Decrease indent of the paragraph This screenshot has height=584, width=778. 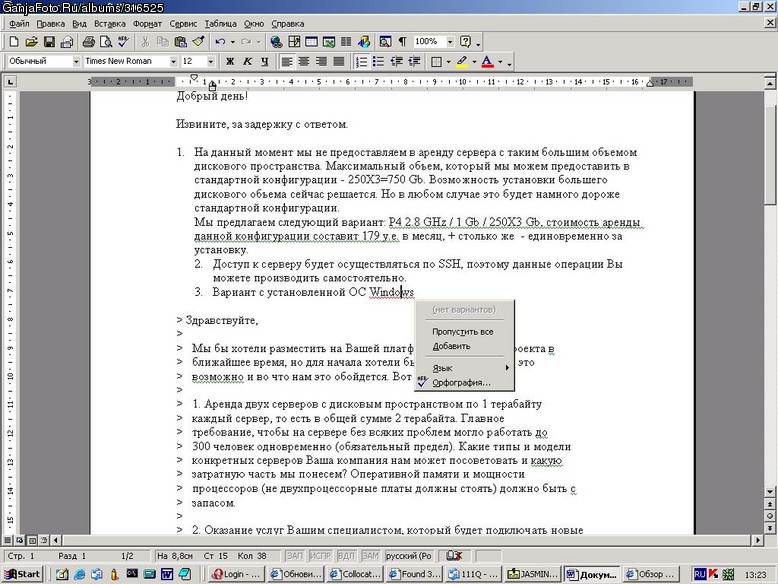tap(396, 62)
